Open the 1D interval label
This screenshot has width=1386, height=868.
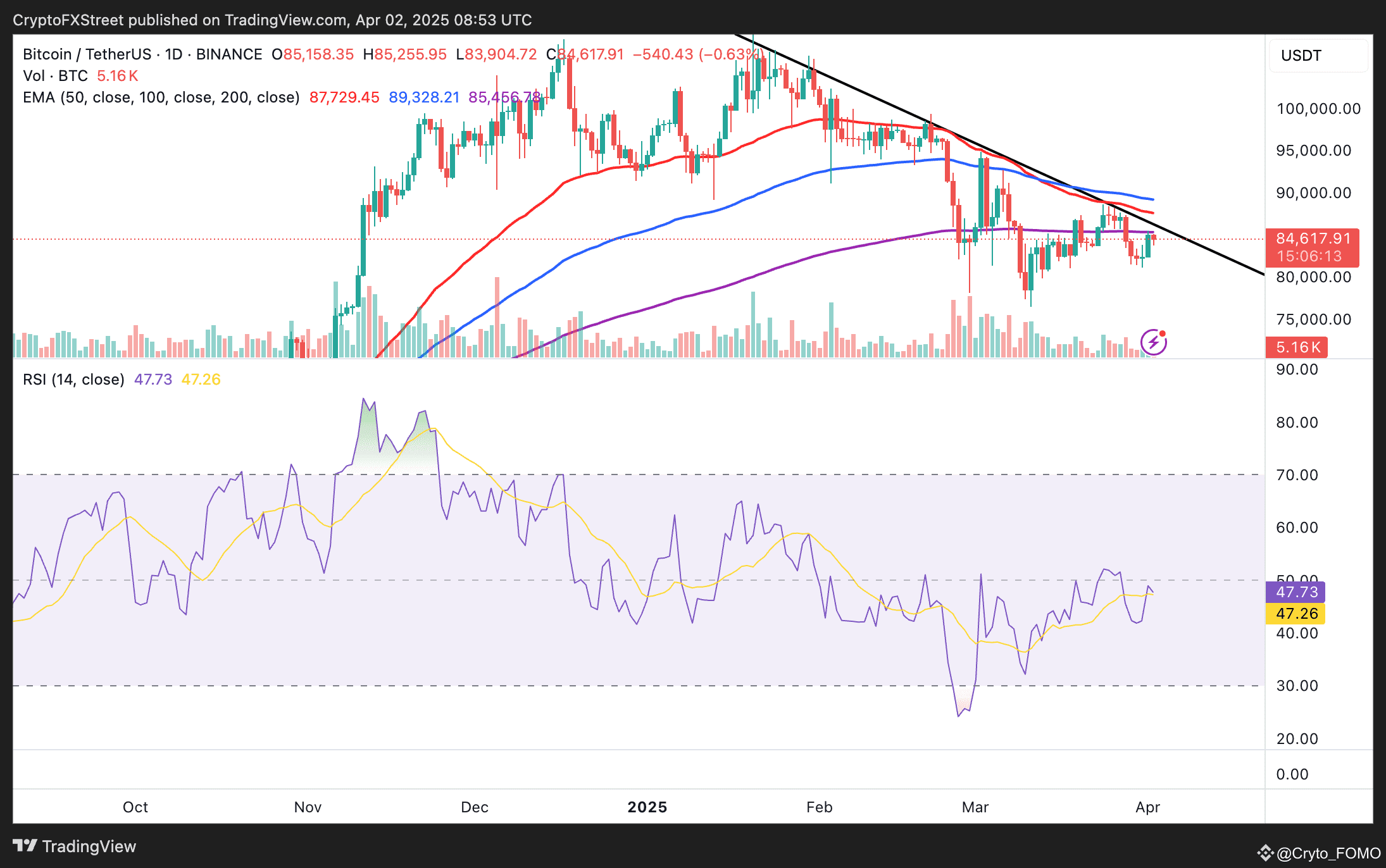coord(173,54)
